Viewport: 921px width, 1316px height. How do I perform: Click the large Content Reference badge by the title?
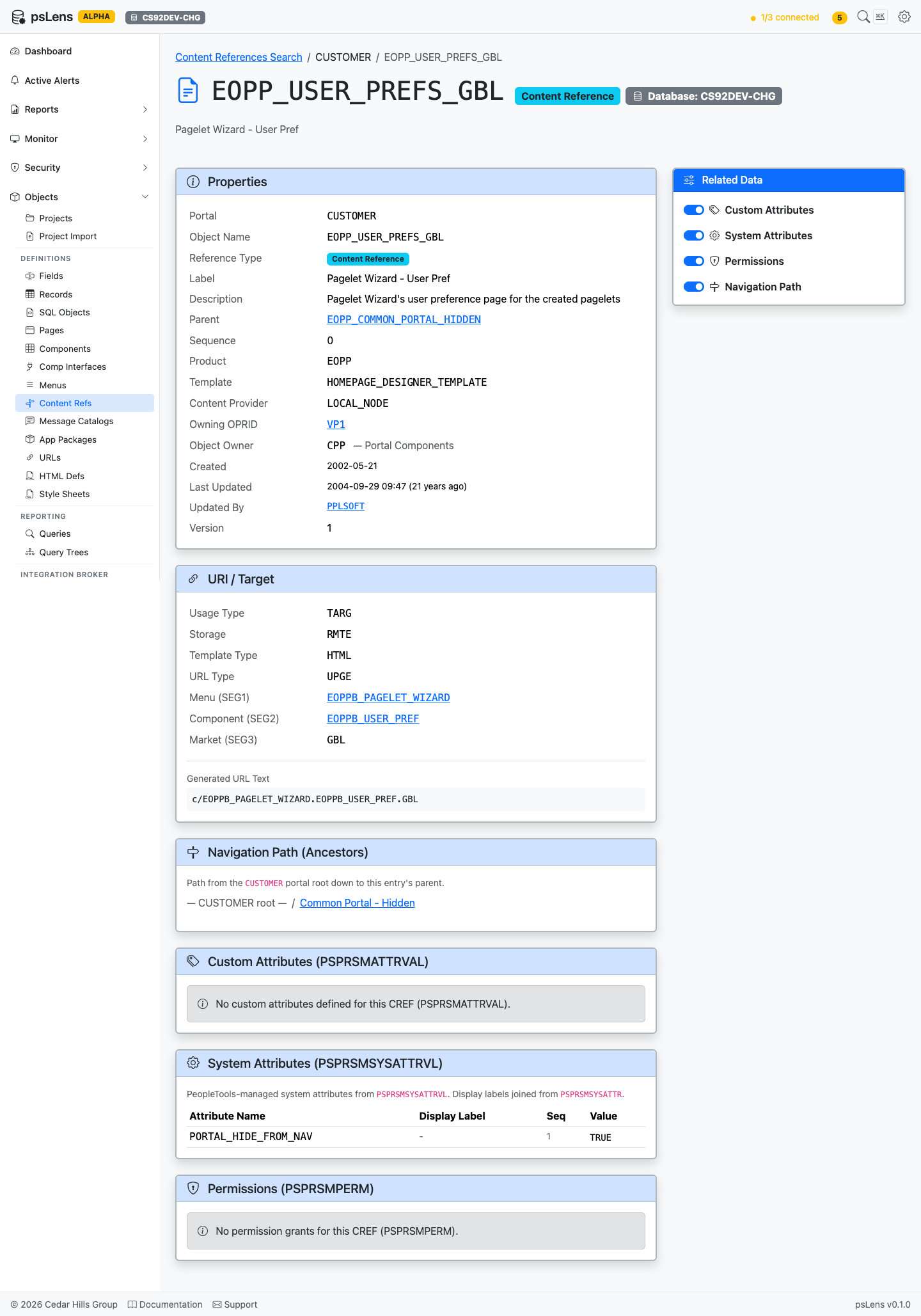click(x=567, y=96)
